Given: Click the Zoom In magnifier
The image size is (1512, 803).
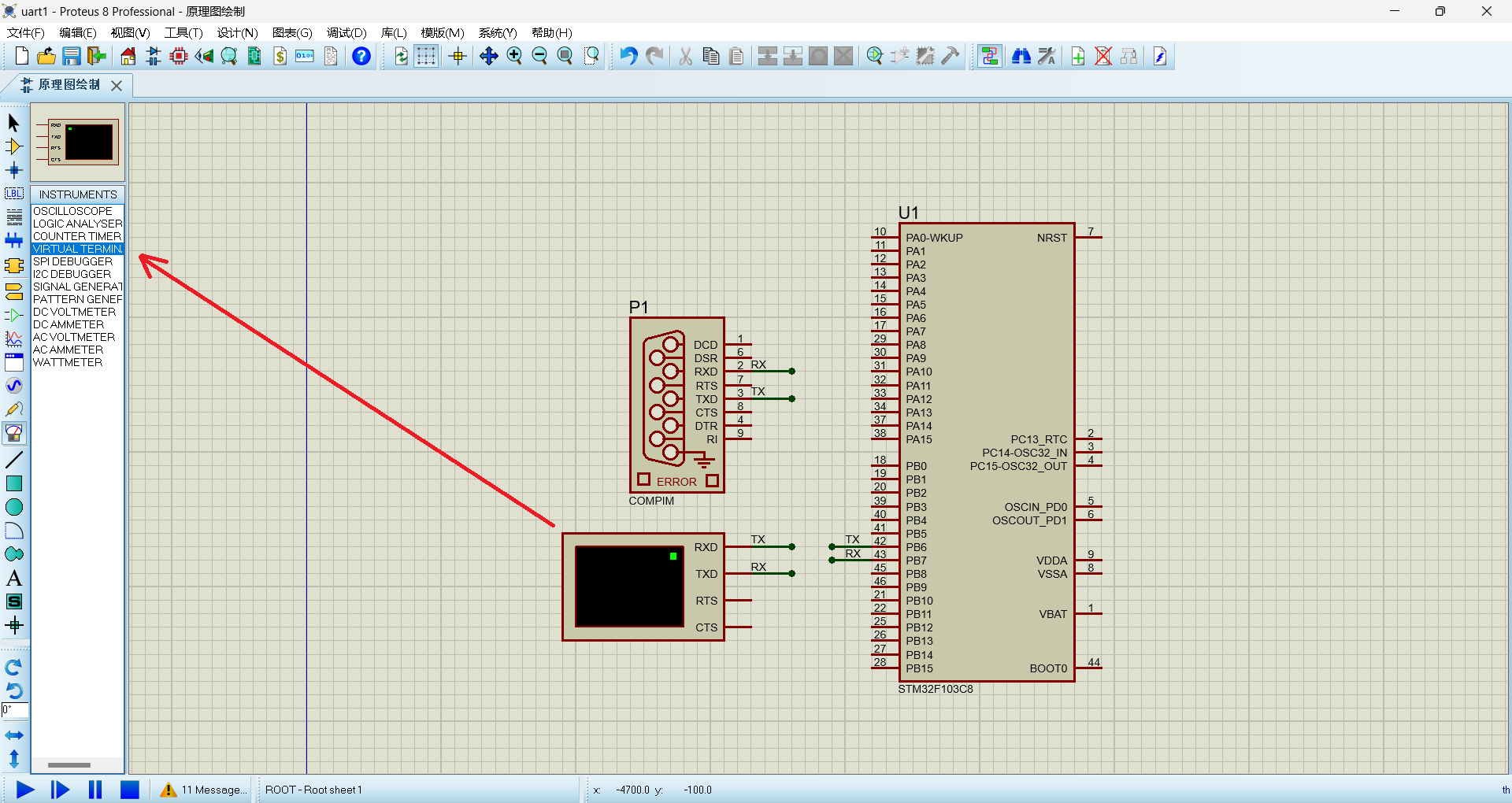Looking at the screenshot, I should point(514,56).
